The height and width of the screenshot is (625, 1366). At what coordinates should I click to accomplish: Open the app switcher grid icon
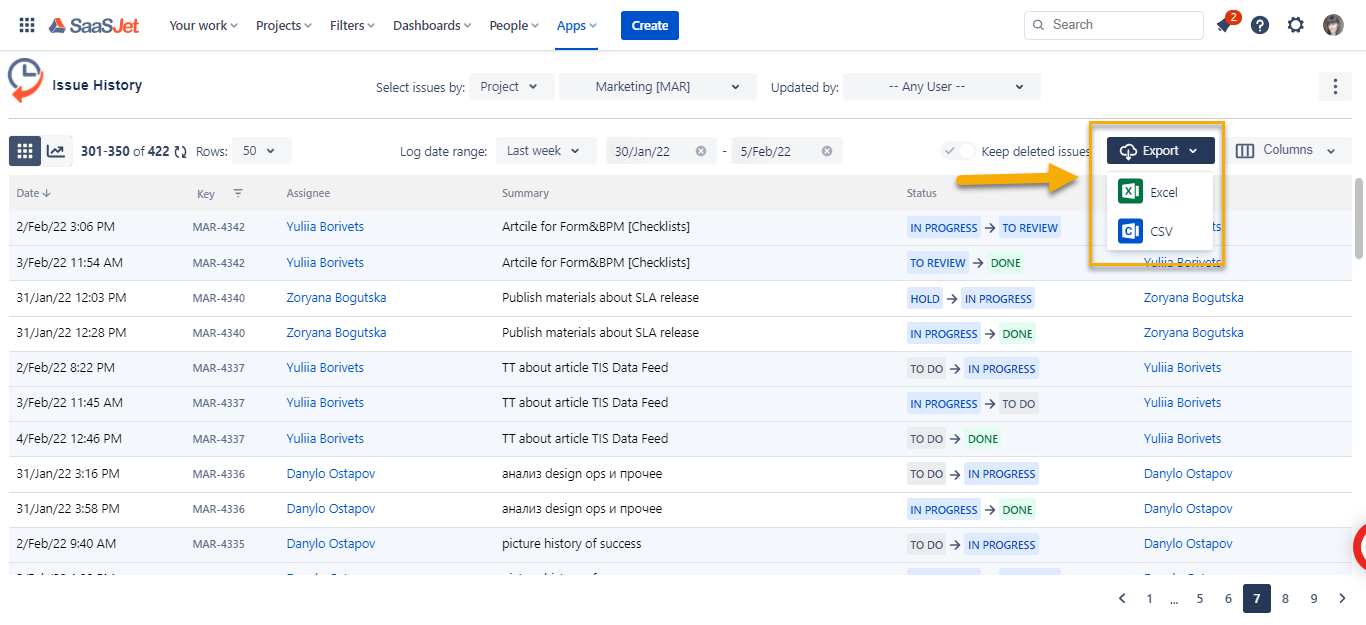click(x=27, y=25)
